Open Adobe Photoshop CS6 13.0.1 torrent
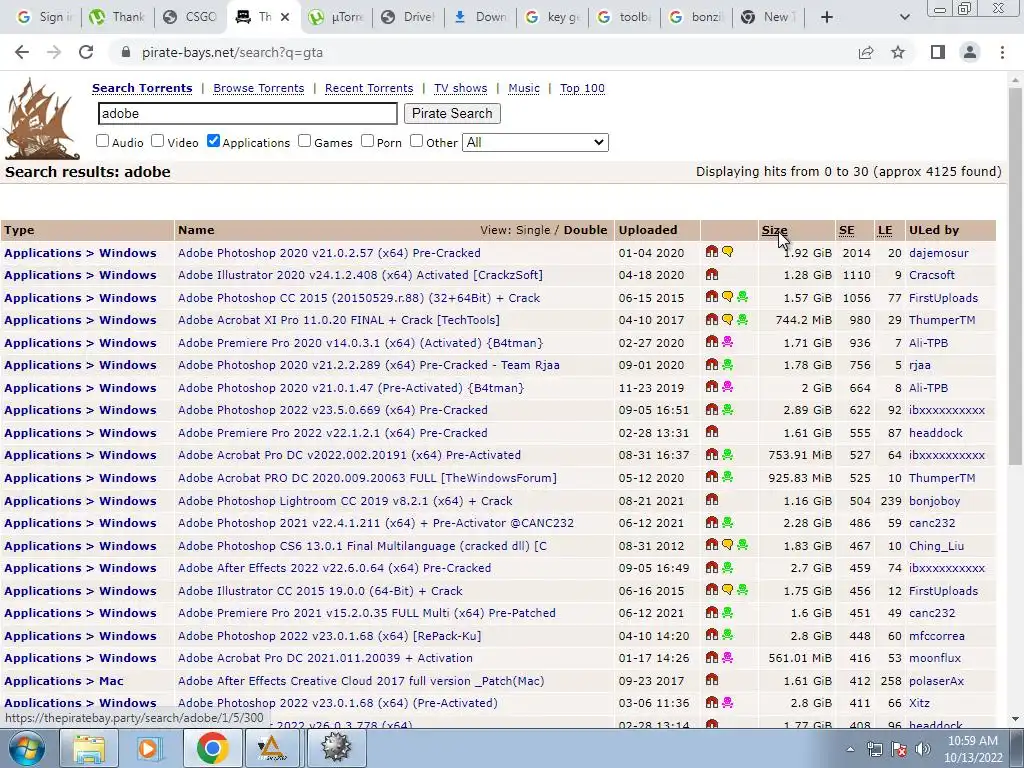The image size is (1024, 768). [362, 545]
